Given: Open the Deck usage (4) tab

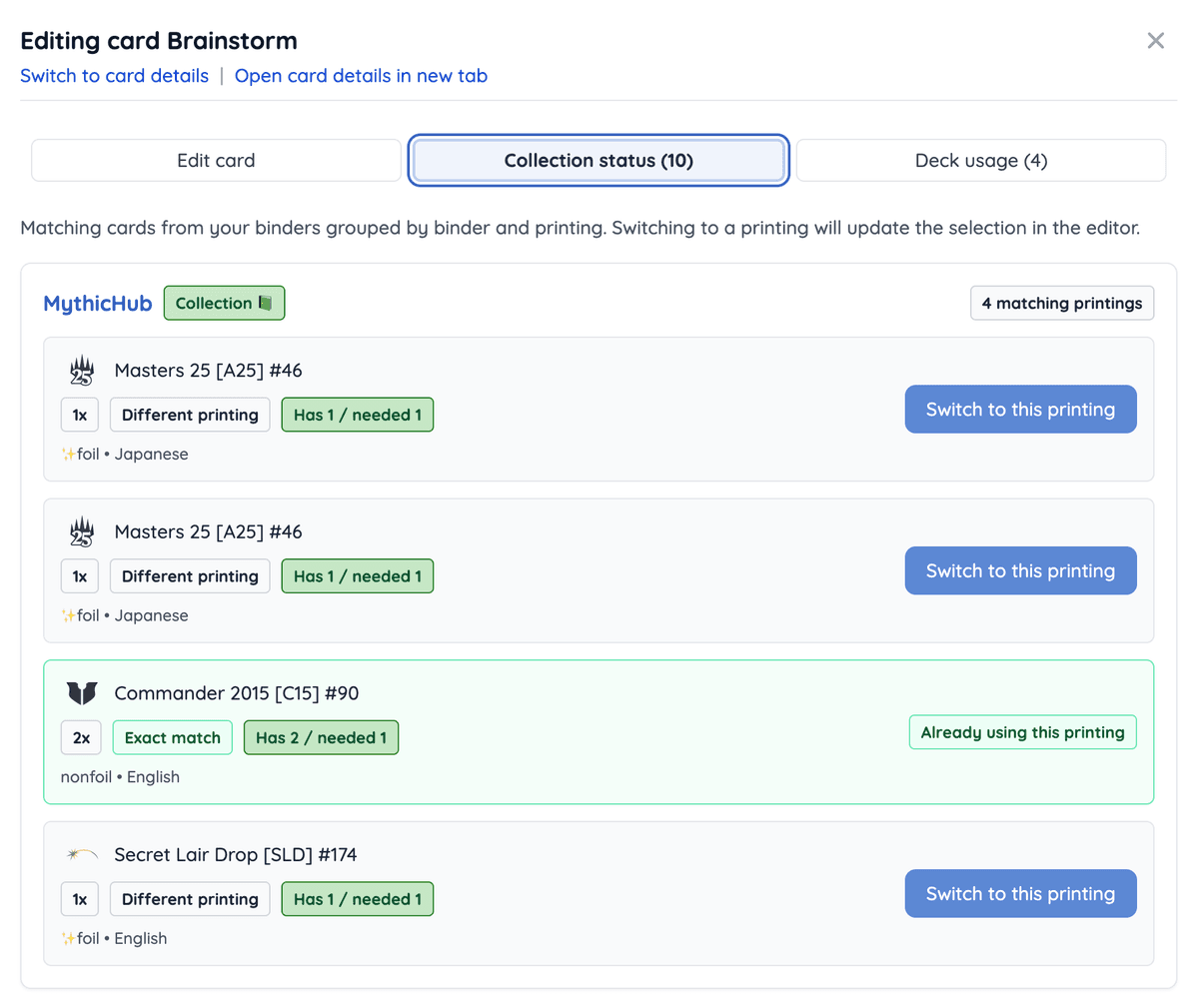Looking at the screenshot, I should click(x=980, y=161).
